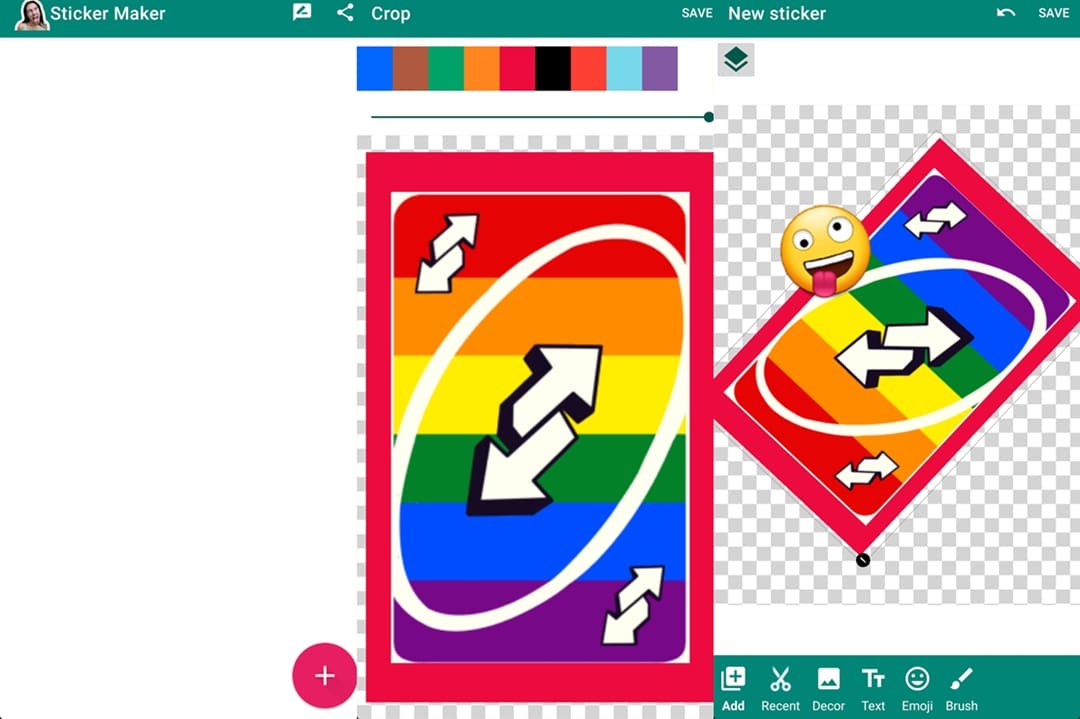Tap the pink plus floating button
This screenshot has height=719, width=1080.
pos(324,676)
